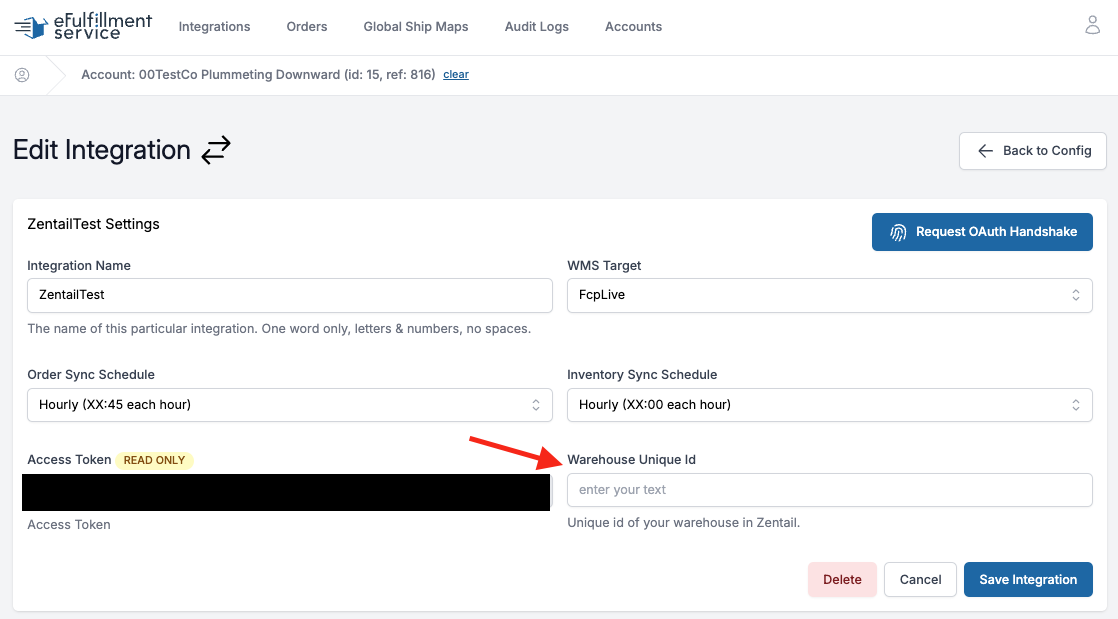Click the account breadcrumb avatar icon

click(22, 75)
